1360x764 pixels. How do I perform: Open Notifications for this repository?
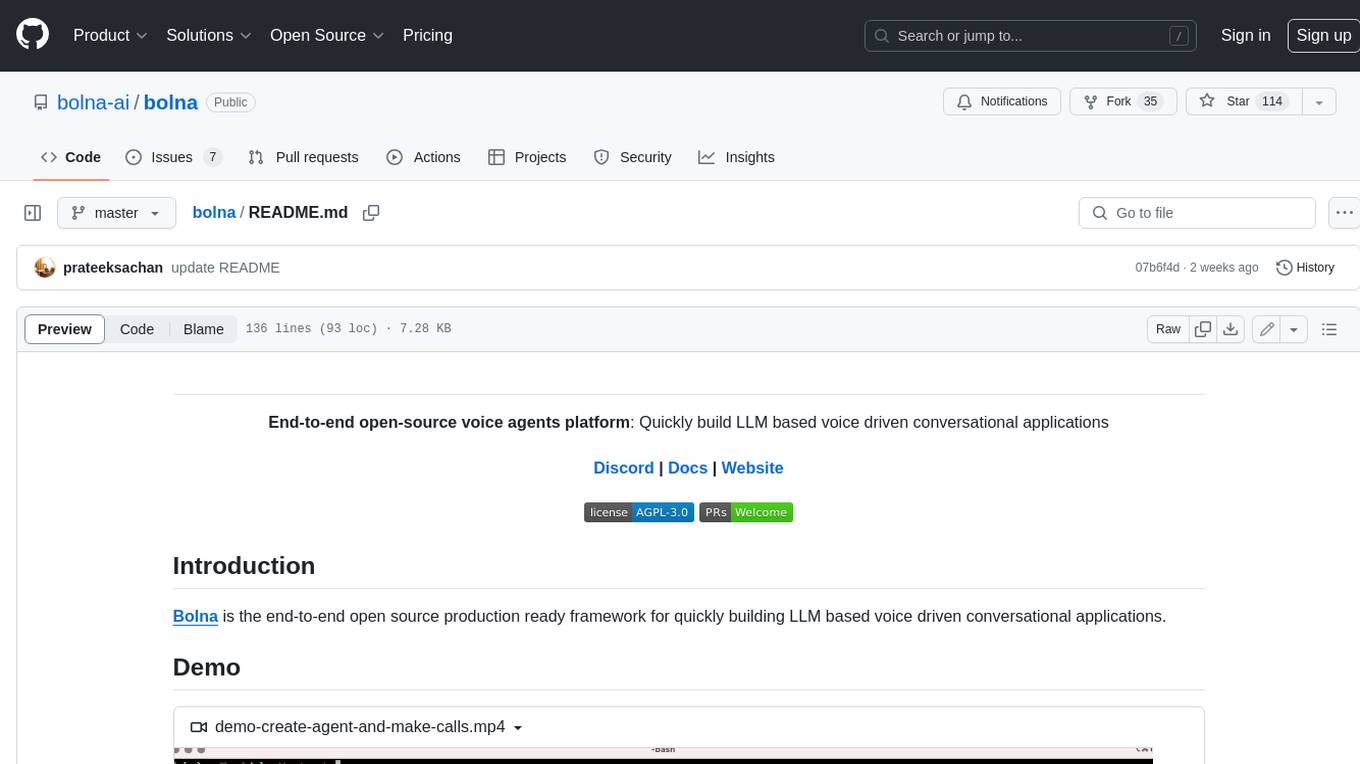(1002, 101)
